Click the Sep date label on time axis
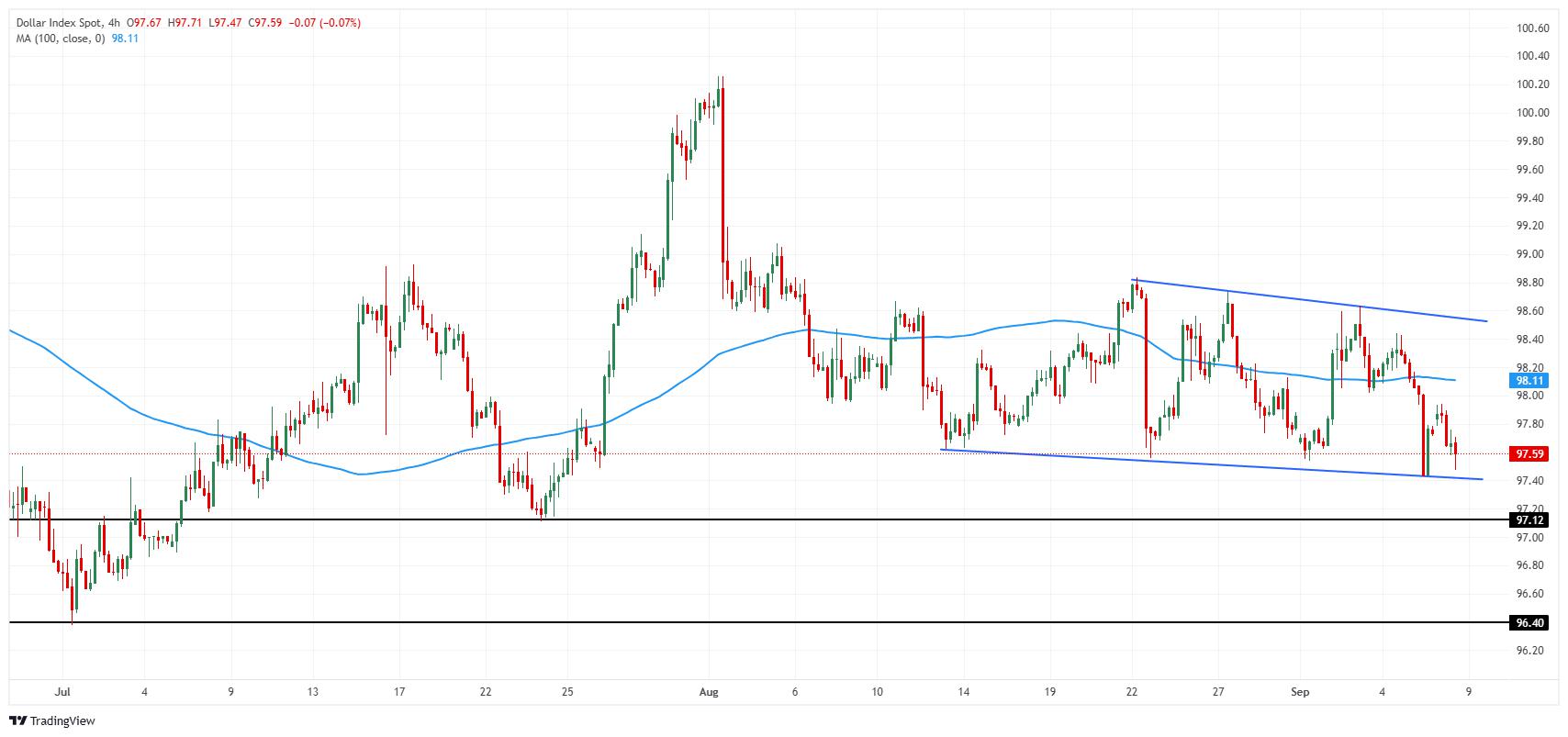The width and height of the screenshot is (1568, 737). pyautogui.click(x=1299, y=691)
